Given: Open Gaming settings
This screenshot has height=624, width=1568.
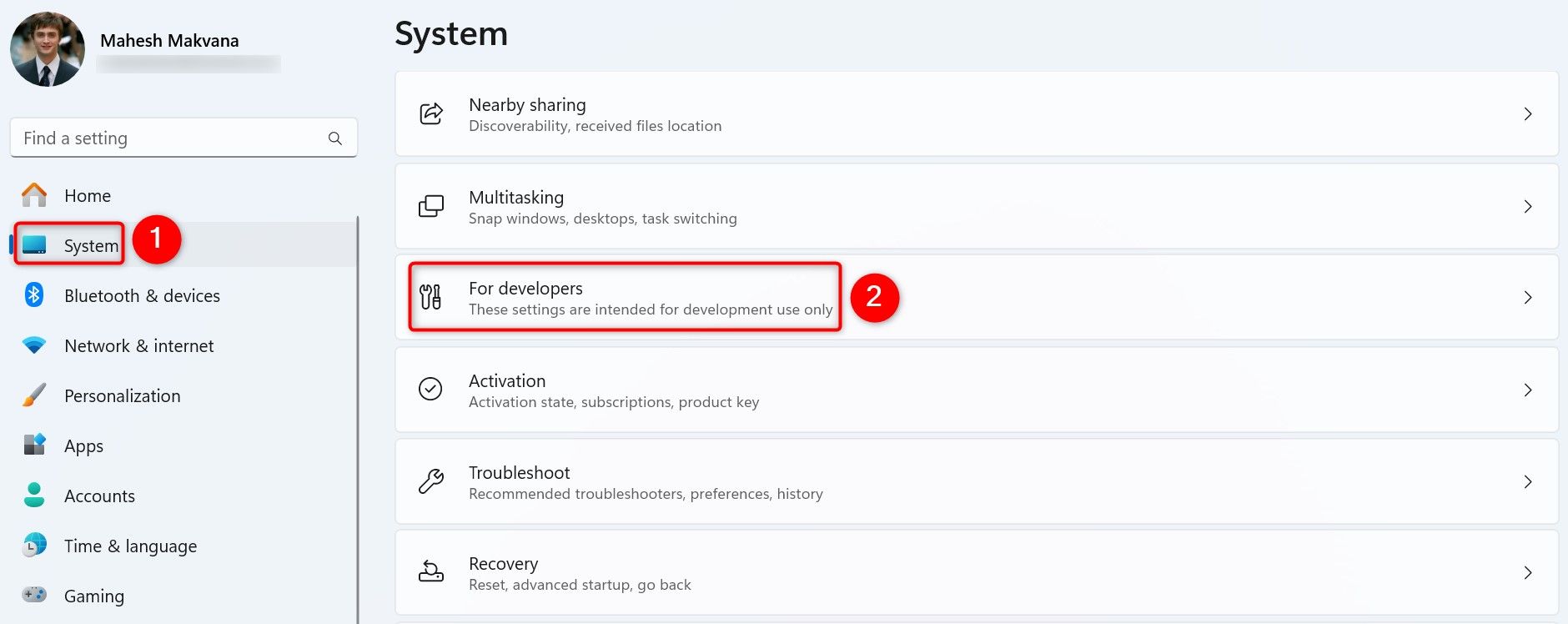Looking at the screenshot, I should (94, 596).
